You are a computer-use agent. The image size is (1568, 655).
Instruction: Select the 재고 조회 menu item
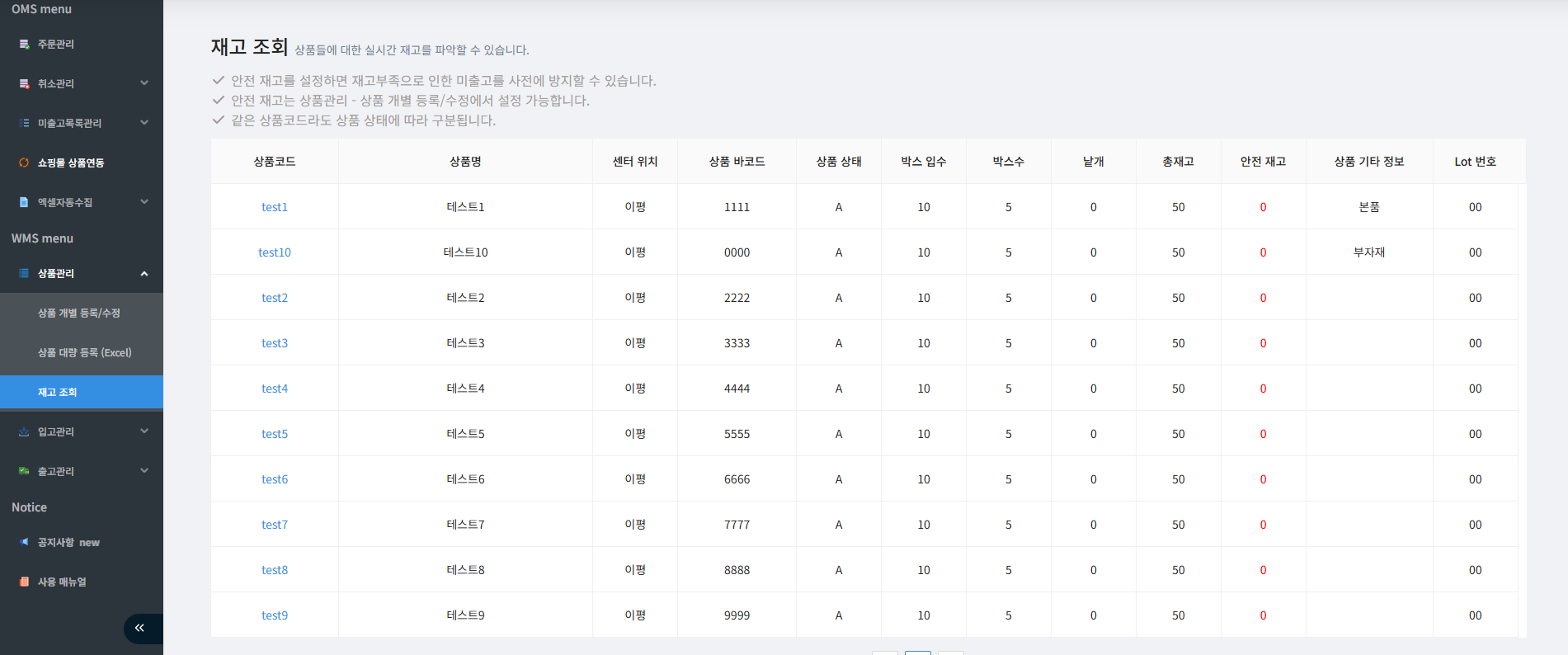(57, 392)
